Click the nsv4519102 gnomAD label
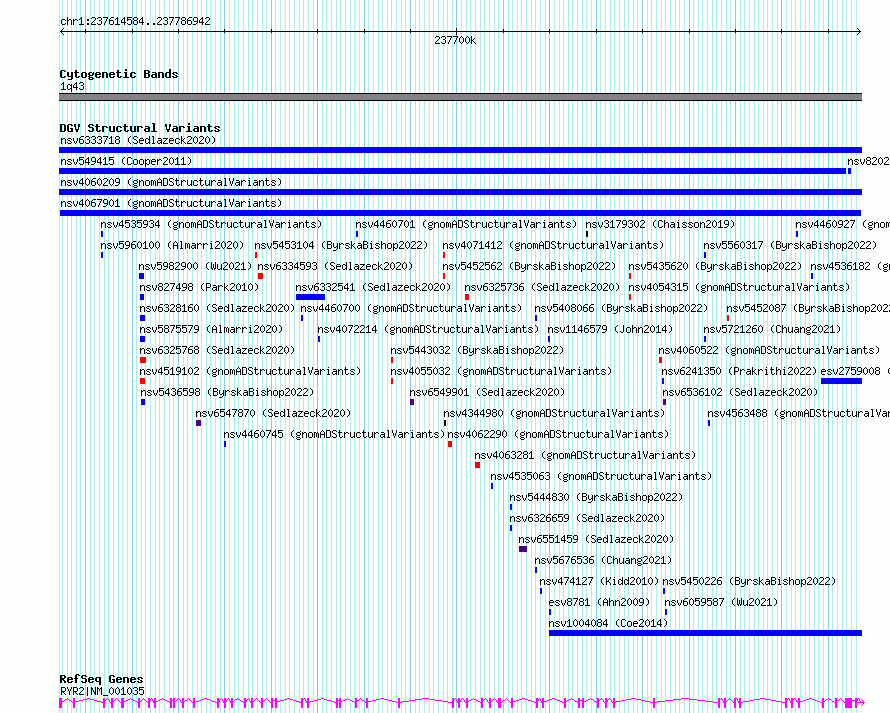The width and height of the screenshot is (890, 713). [250, 371]
